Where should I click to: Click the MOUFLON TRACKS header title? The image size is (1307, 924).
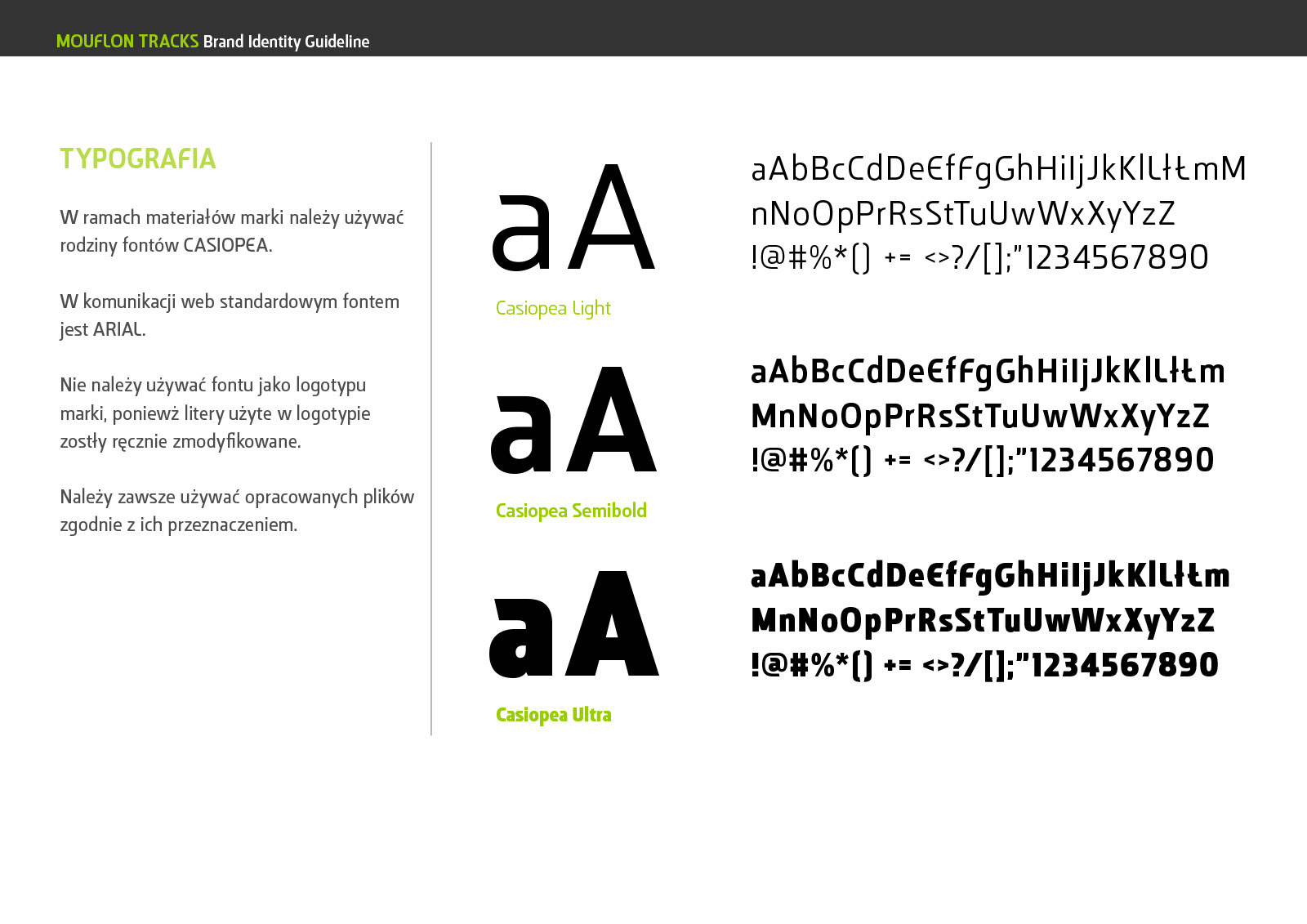point(127,41)
